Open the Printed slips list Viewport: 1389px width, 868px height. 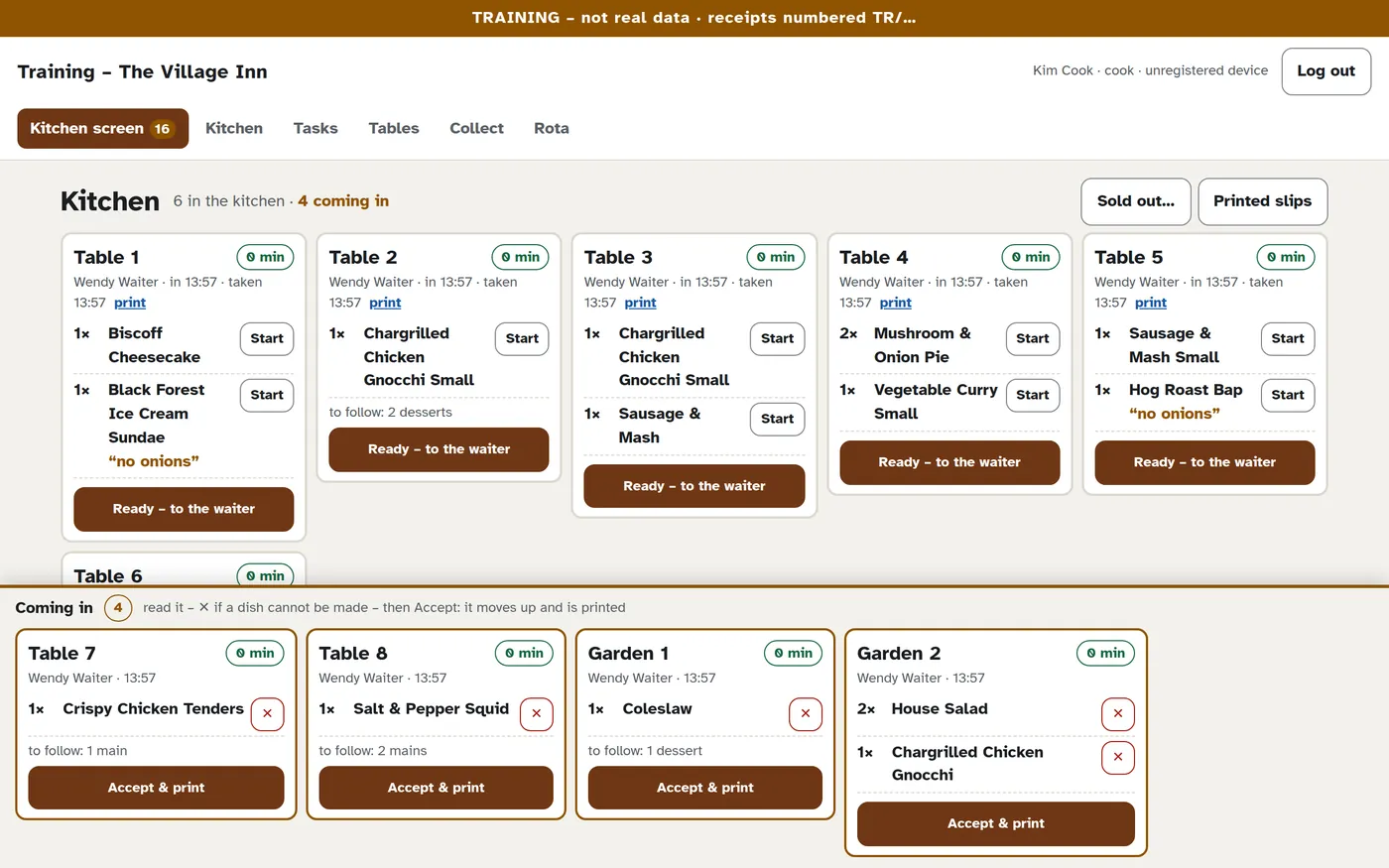pos(1262,201)
